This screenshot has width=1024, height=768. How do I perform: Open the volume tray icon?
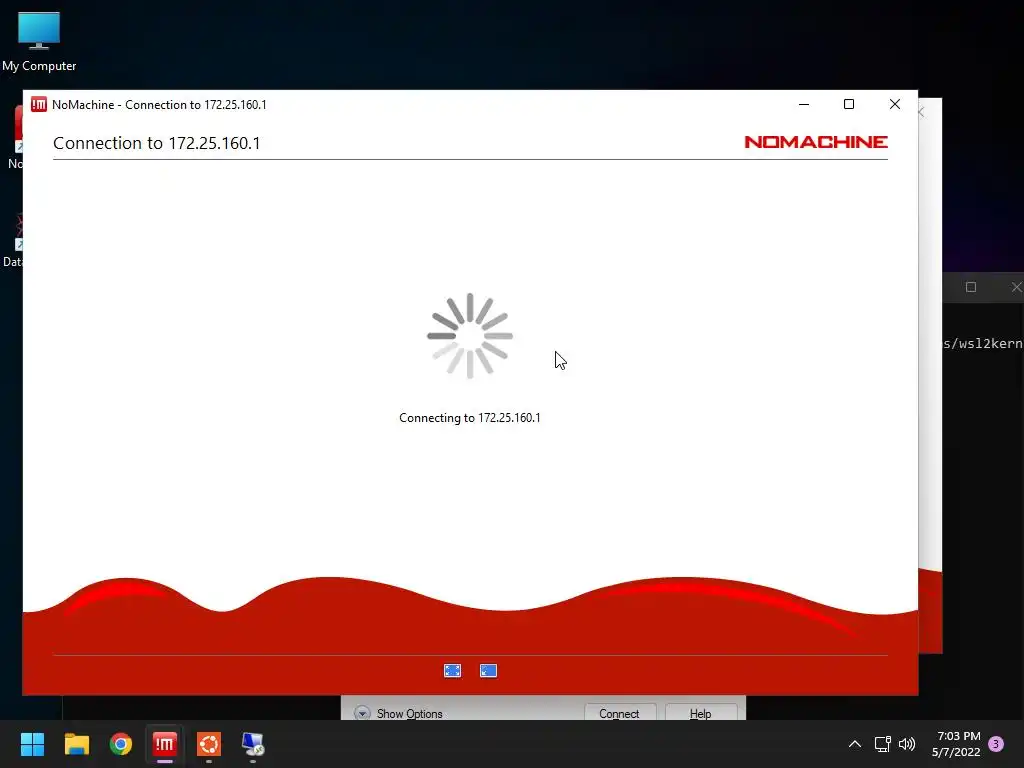click(x=907, y=744)
